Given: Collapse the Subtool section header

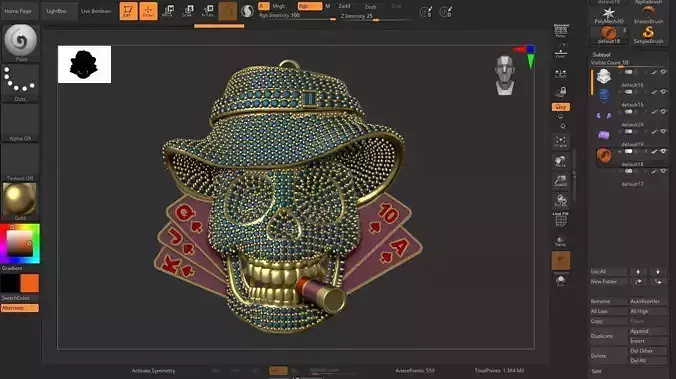Looking at the screenshot, I should click(x=601, y=55).
